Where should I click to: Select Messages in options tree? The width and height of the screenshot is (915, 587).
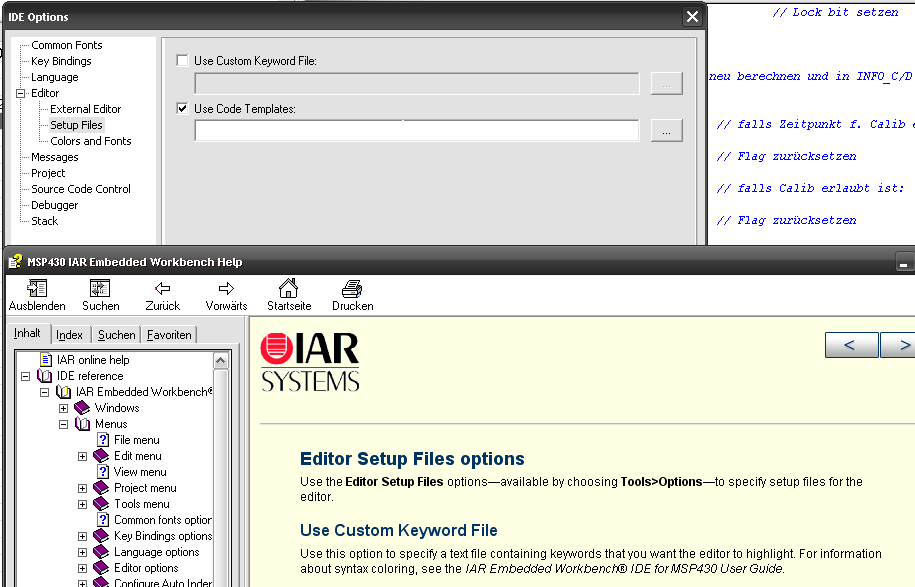pyautogui.click(x=54, y=157)
